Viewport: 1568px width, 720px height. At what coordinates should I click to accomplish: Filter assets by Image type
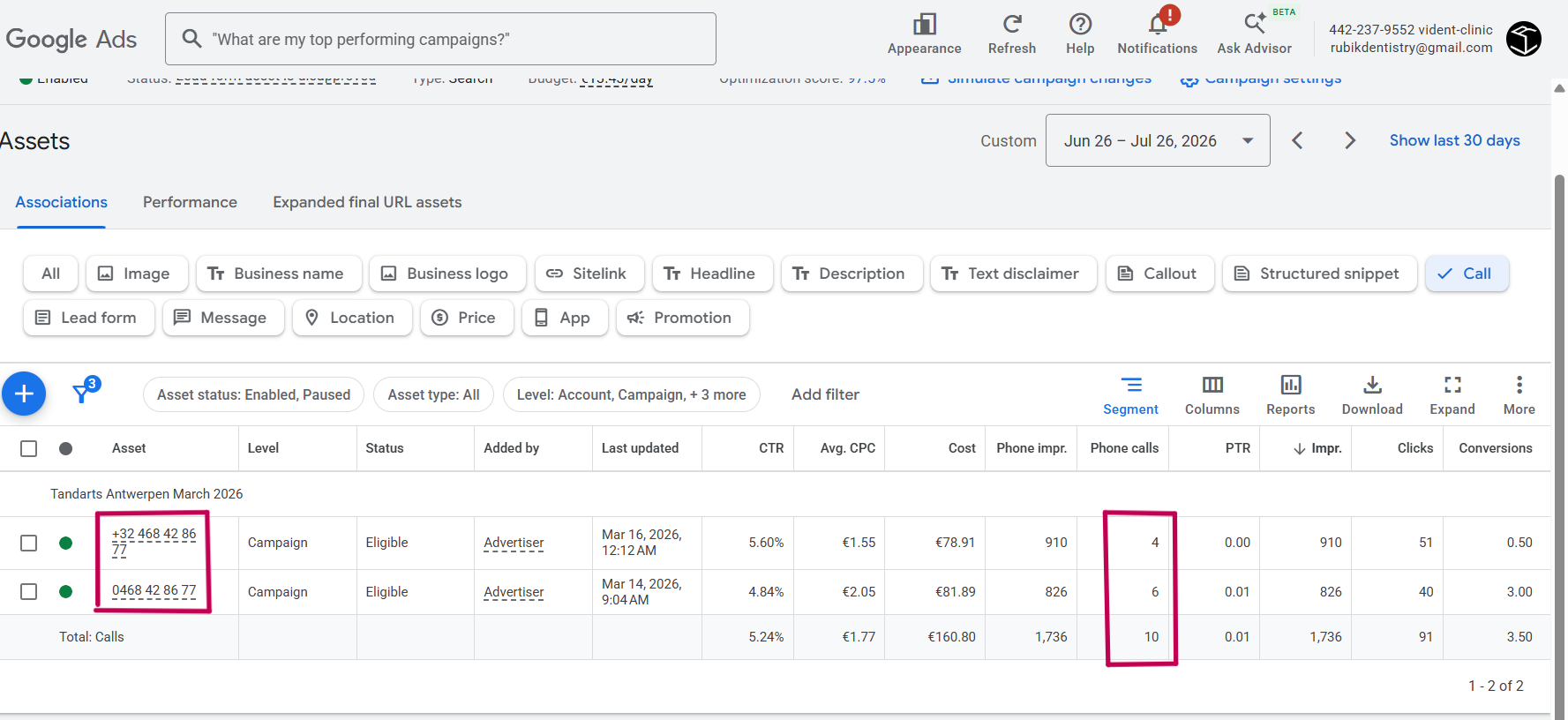(137, 274)
